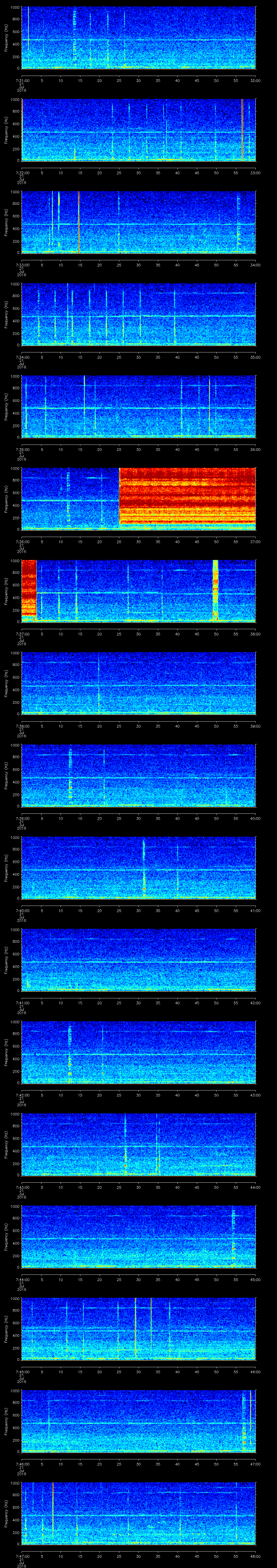Image resolution: width=277 pixels, height=1568 pixels.
Task: Click the 7:38:00 time axis label
Action: click(x=22, y=726)
